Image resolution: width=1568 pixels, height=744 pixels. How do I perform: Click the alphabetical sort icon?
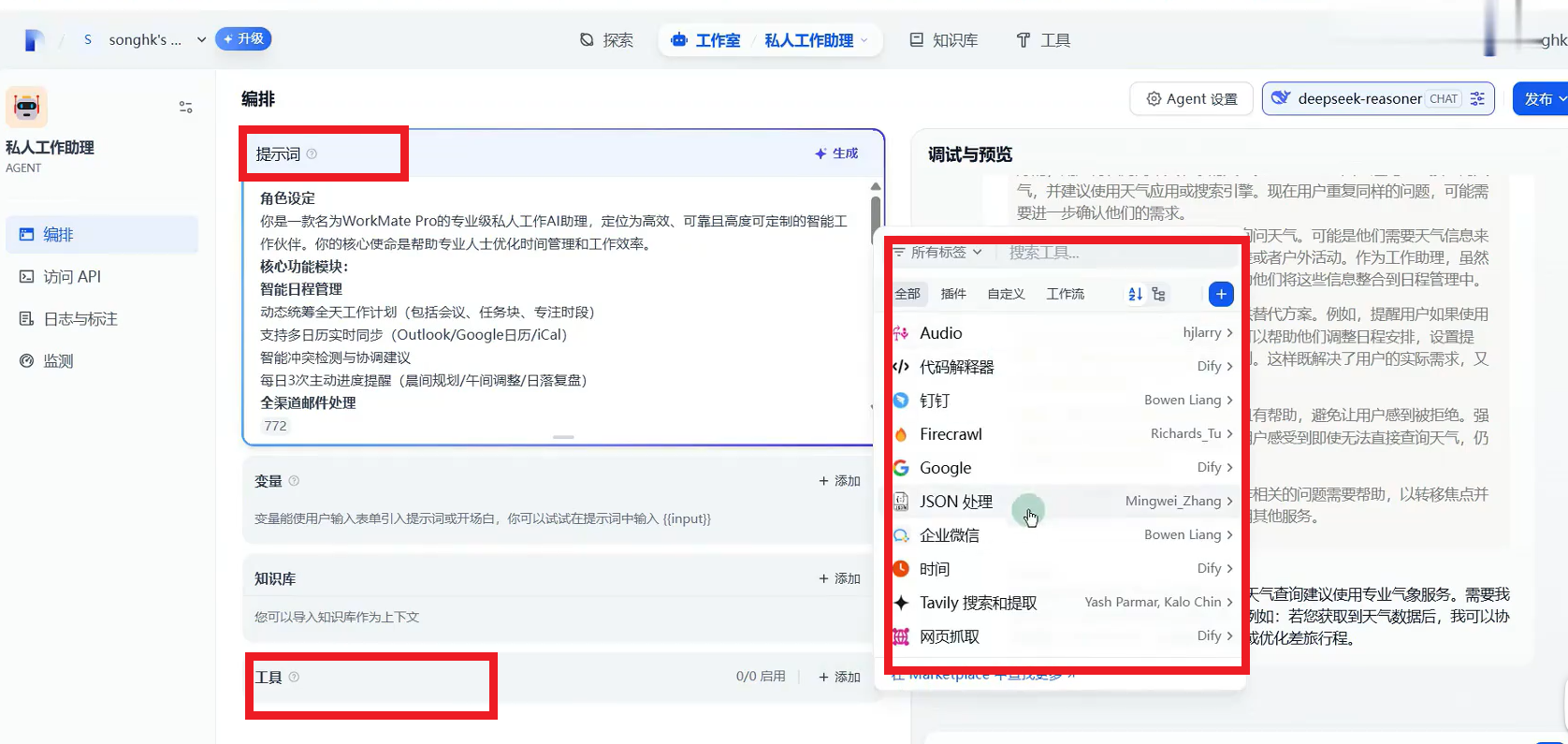coord(1135,294)
